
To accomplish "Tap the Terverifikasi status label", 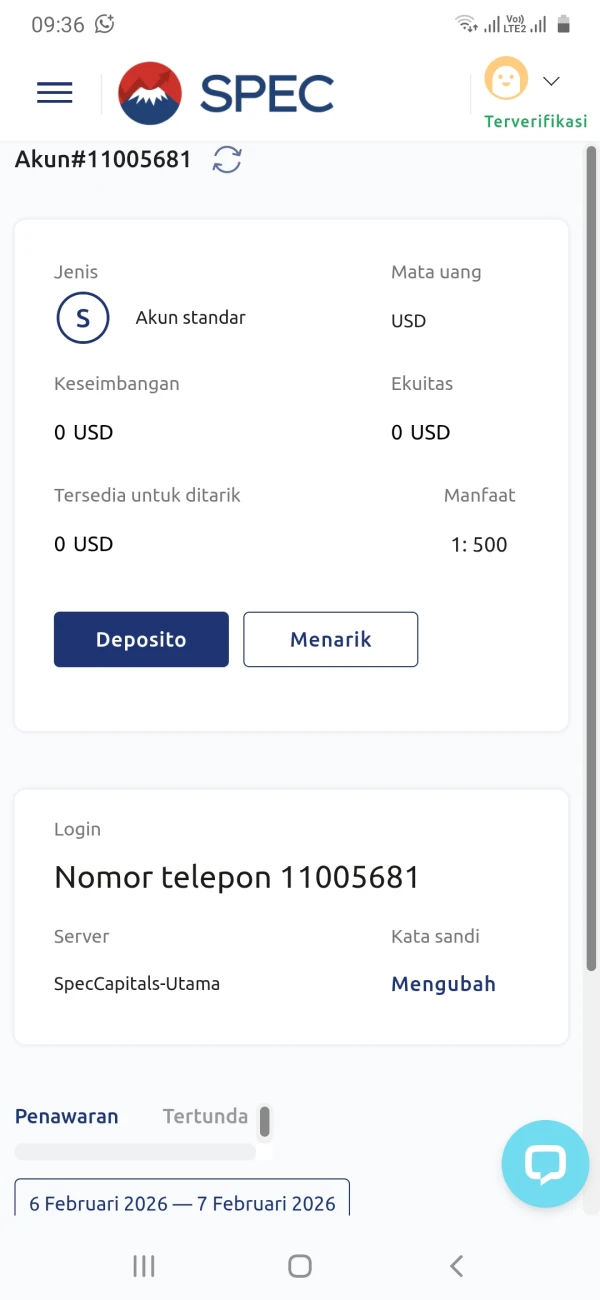I will 535,122.
